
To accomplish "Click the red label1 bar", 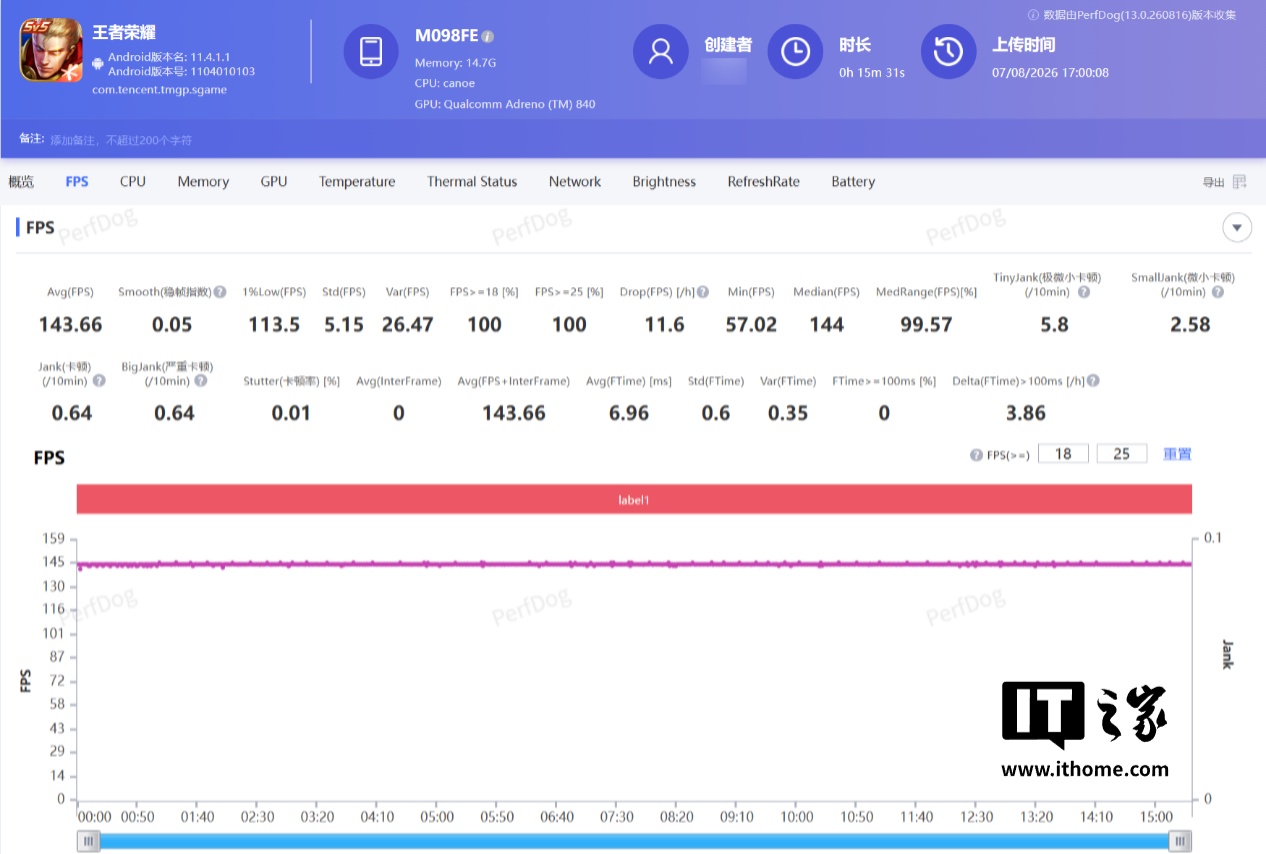I will (634, 499).
